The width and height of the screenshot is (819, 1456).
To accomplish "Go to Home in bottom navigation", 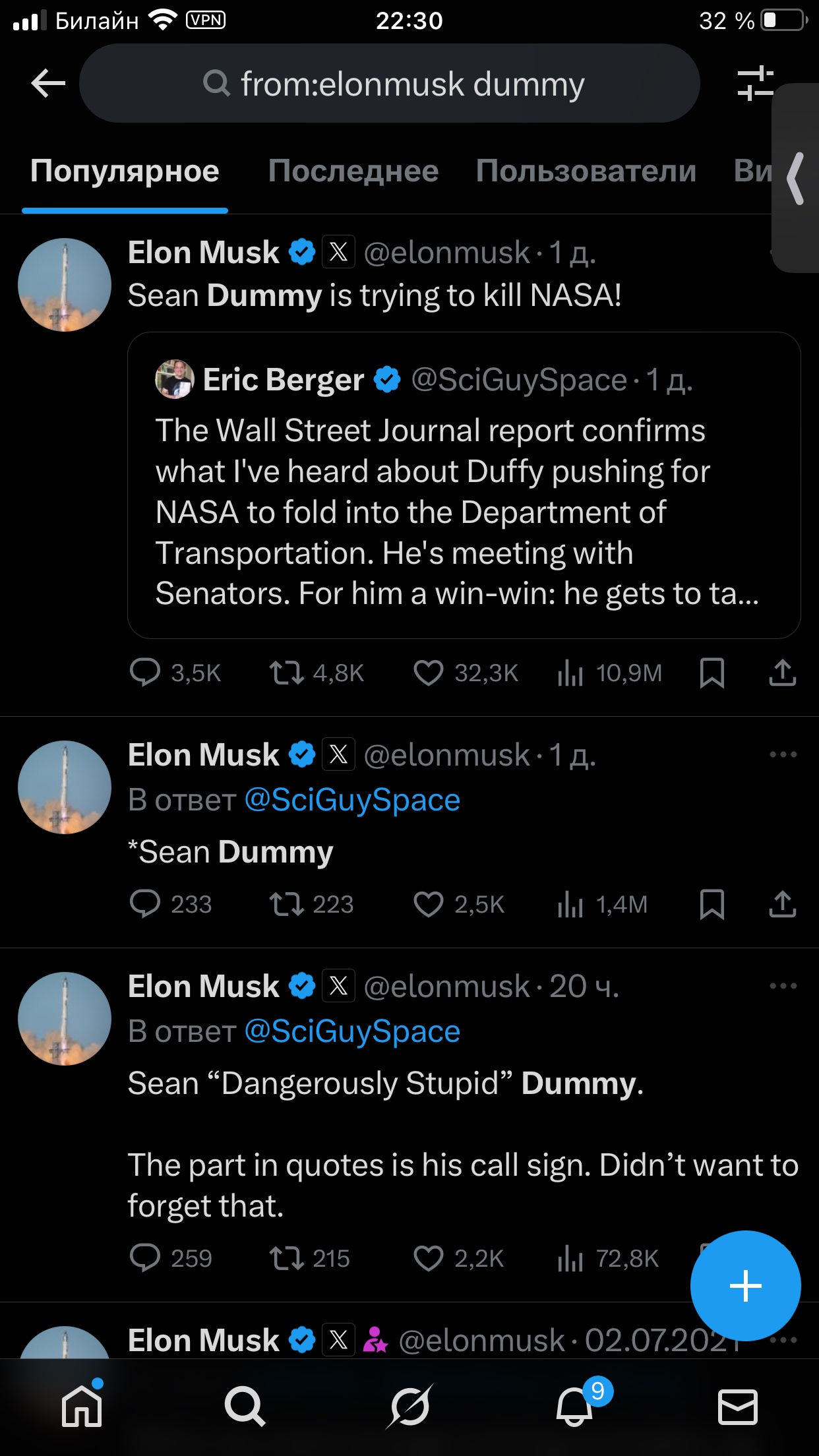I will pyautogui.click(x=82, y=1407).
